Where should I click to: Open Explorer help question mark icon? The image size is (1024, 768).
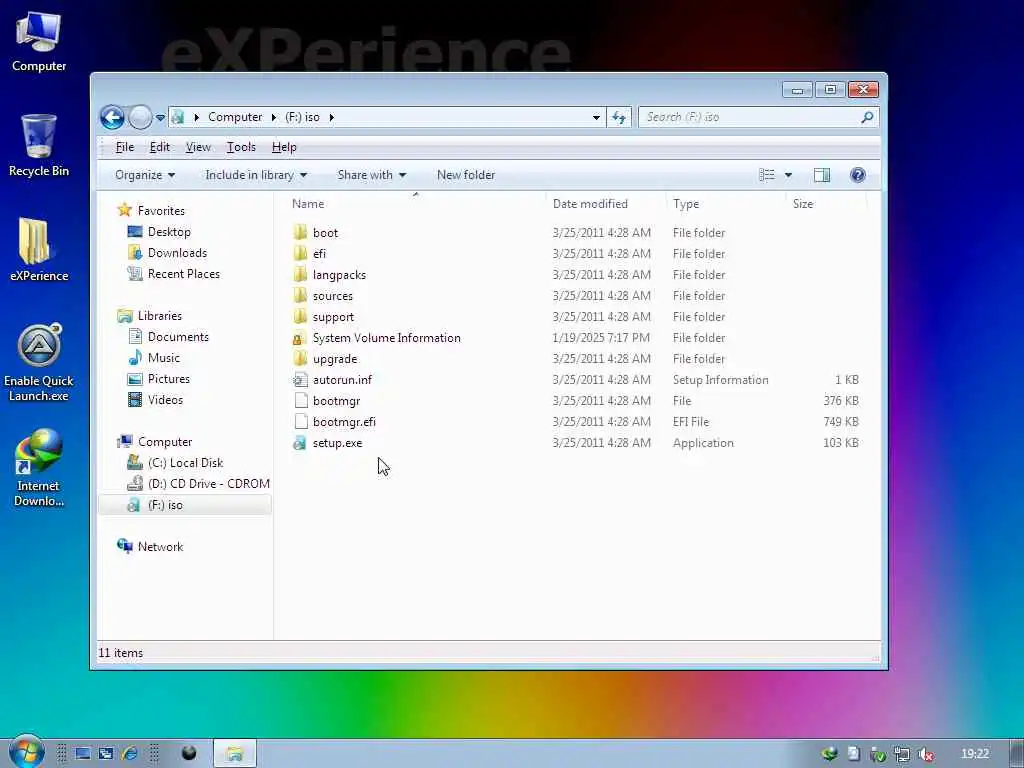[x=857, y=175]
